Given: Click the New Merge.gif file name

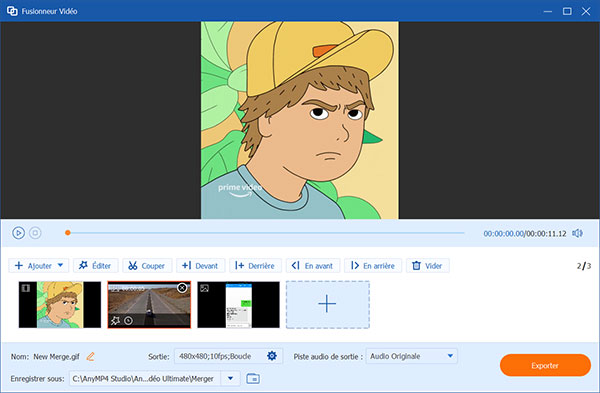Looking at the screenshot, I should (x=56, y=357).
